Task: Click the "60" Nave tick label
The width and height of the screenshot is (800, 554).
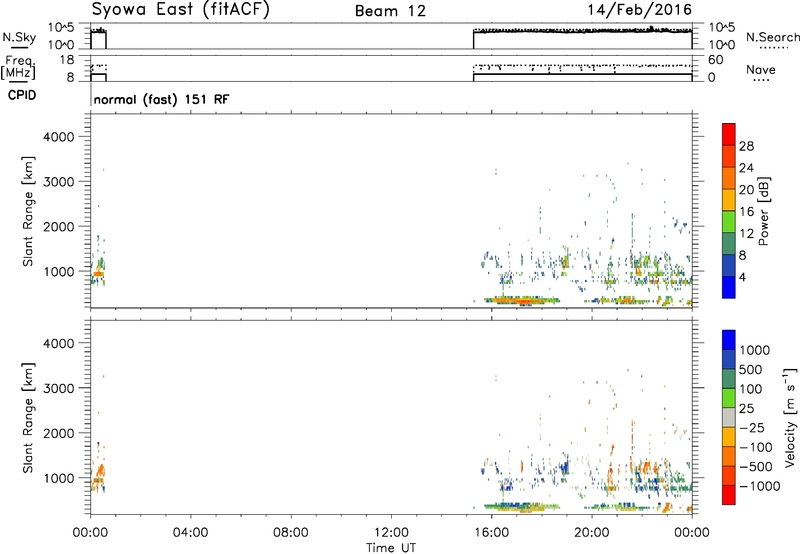Action: [x=716, y=60]
